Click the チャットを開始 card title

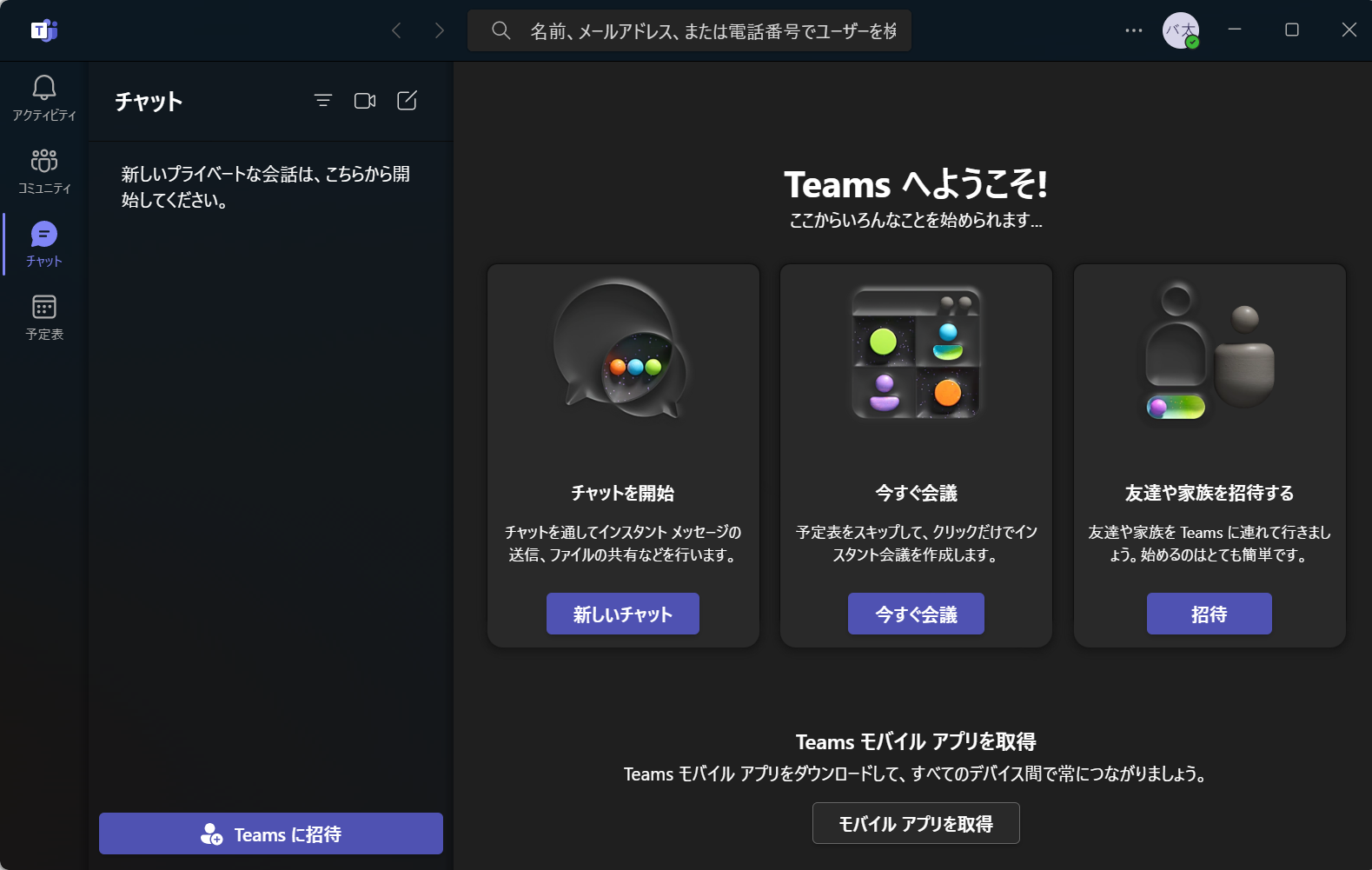tap(623, 493)
